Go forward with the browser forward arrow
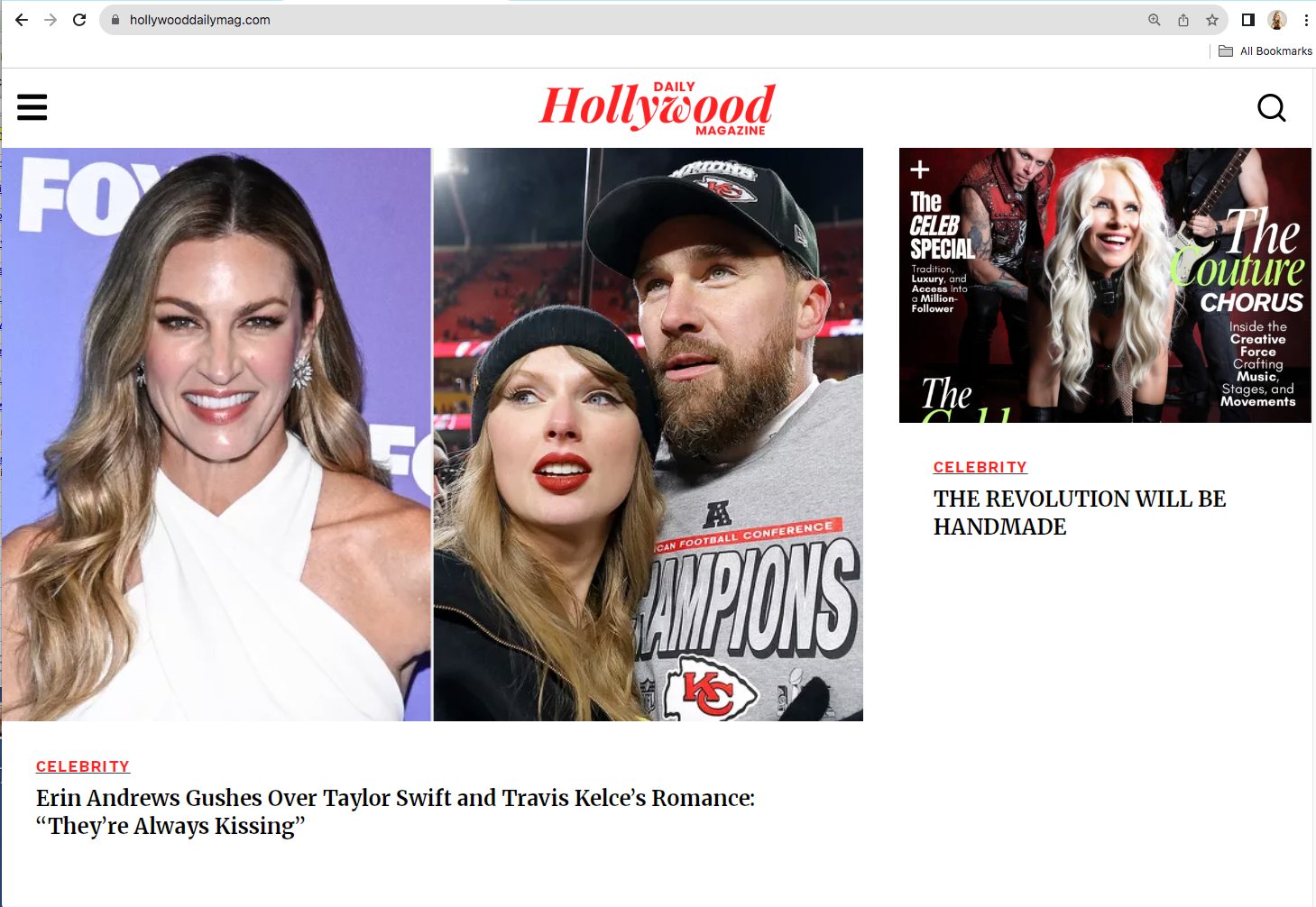Screen dimensions: 1316x907 51,20
